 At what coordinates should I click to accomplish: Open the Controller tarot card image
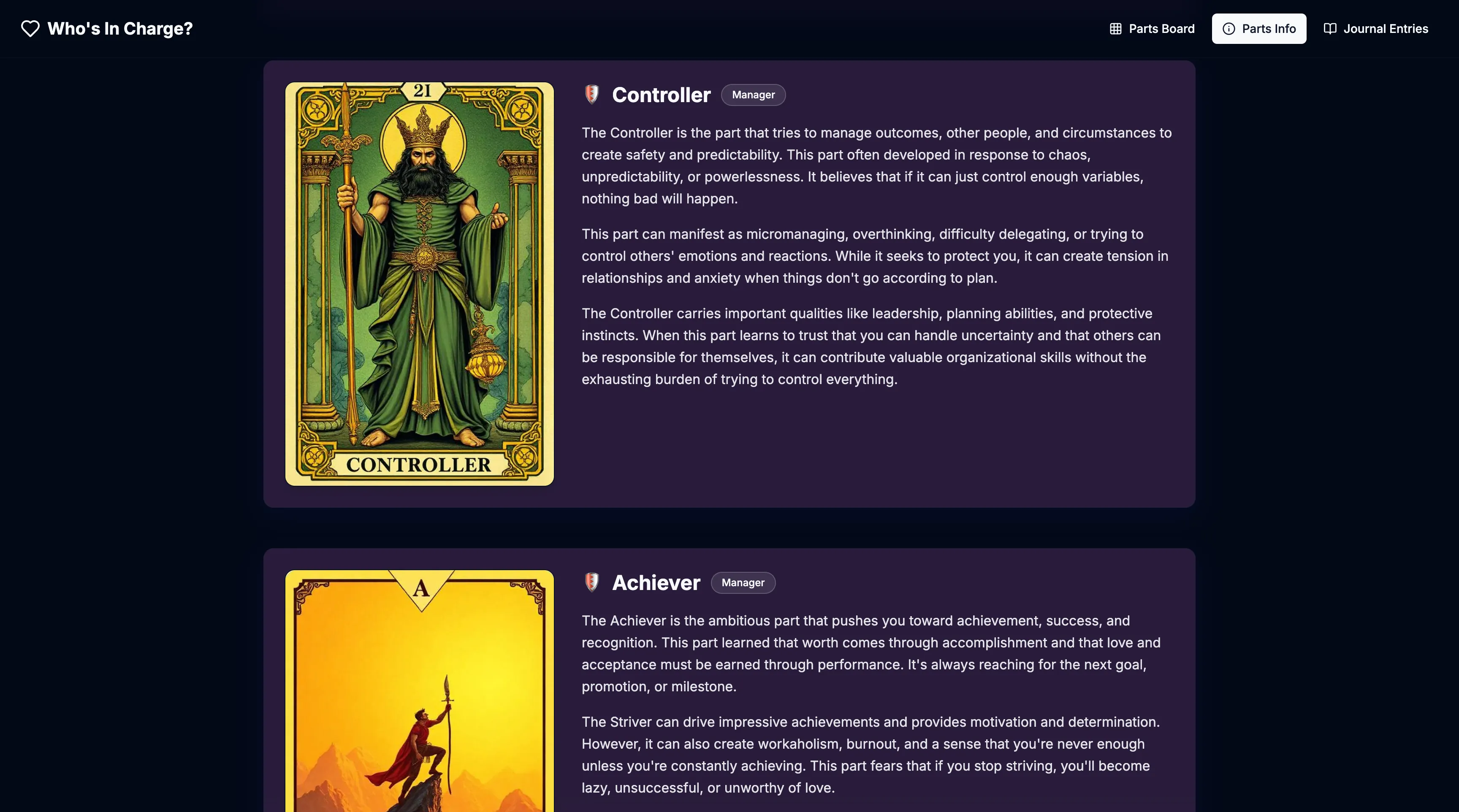[420, 284]
